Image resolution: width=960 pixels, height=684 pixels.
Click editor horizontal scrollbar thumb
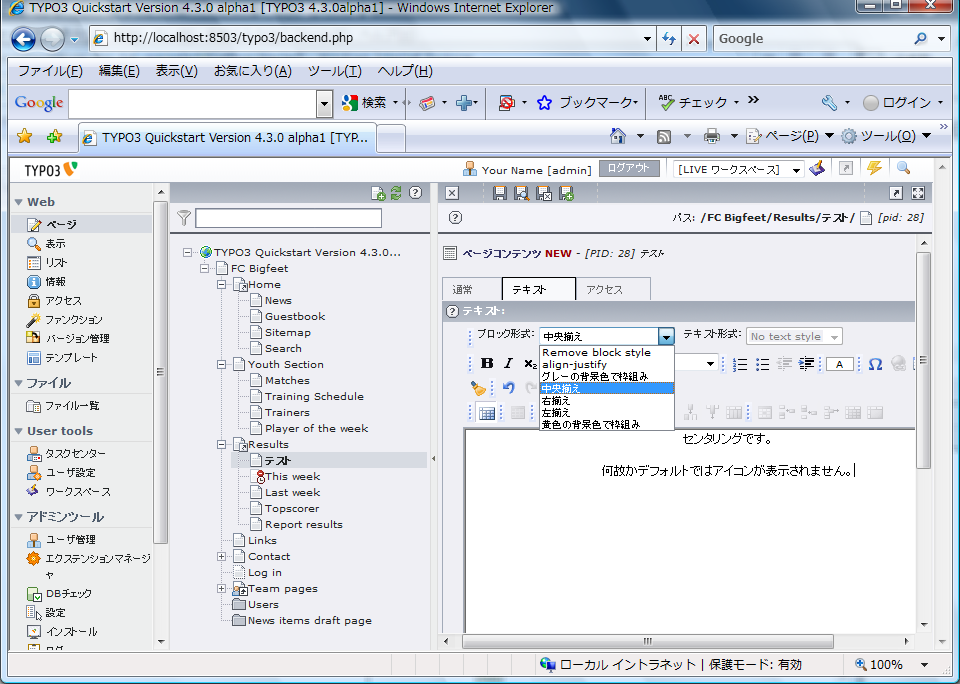pos(648,641)
